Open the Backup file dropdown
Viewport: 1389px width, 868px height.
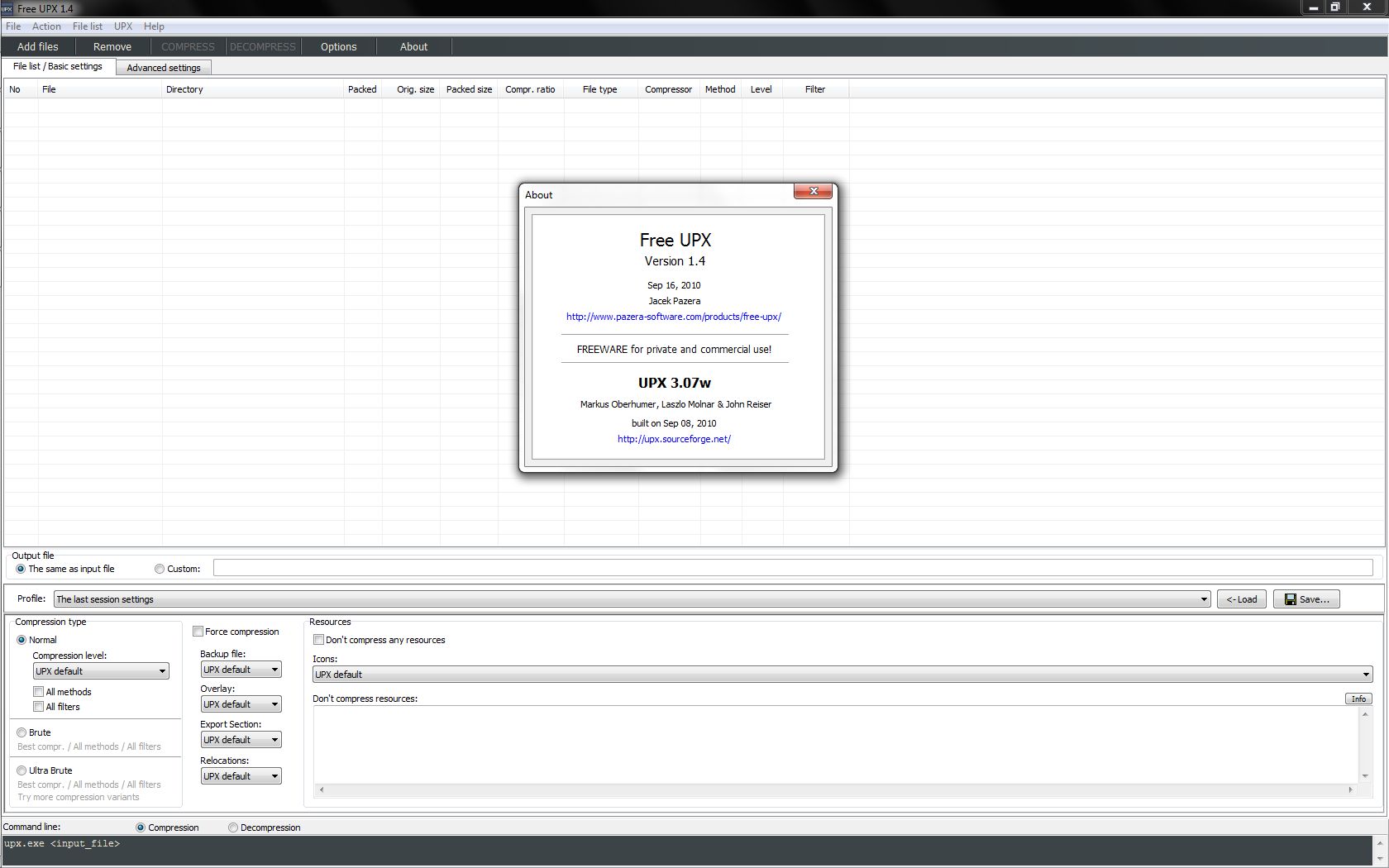coord(241,670)
